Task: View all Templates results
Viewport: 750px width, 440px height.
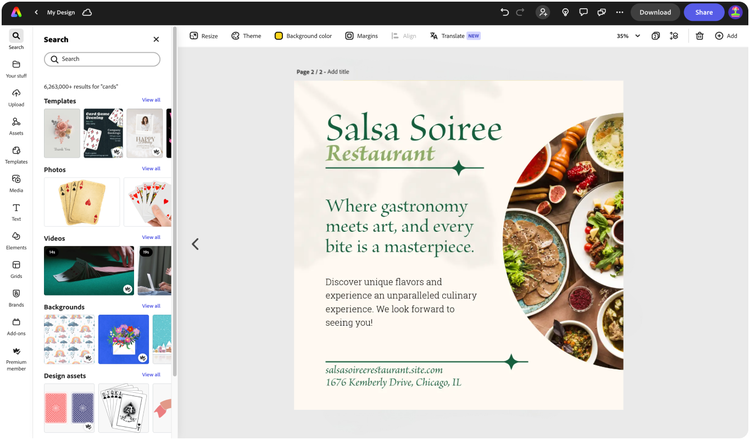Action: (151, 100)
